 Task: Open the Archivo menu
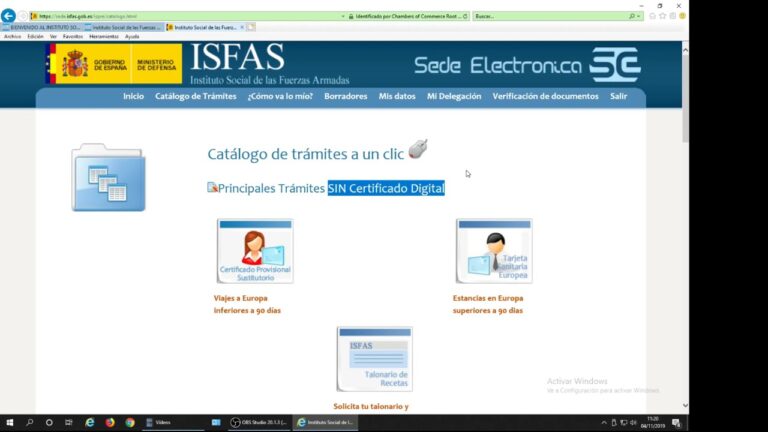(x=12, y=37)
